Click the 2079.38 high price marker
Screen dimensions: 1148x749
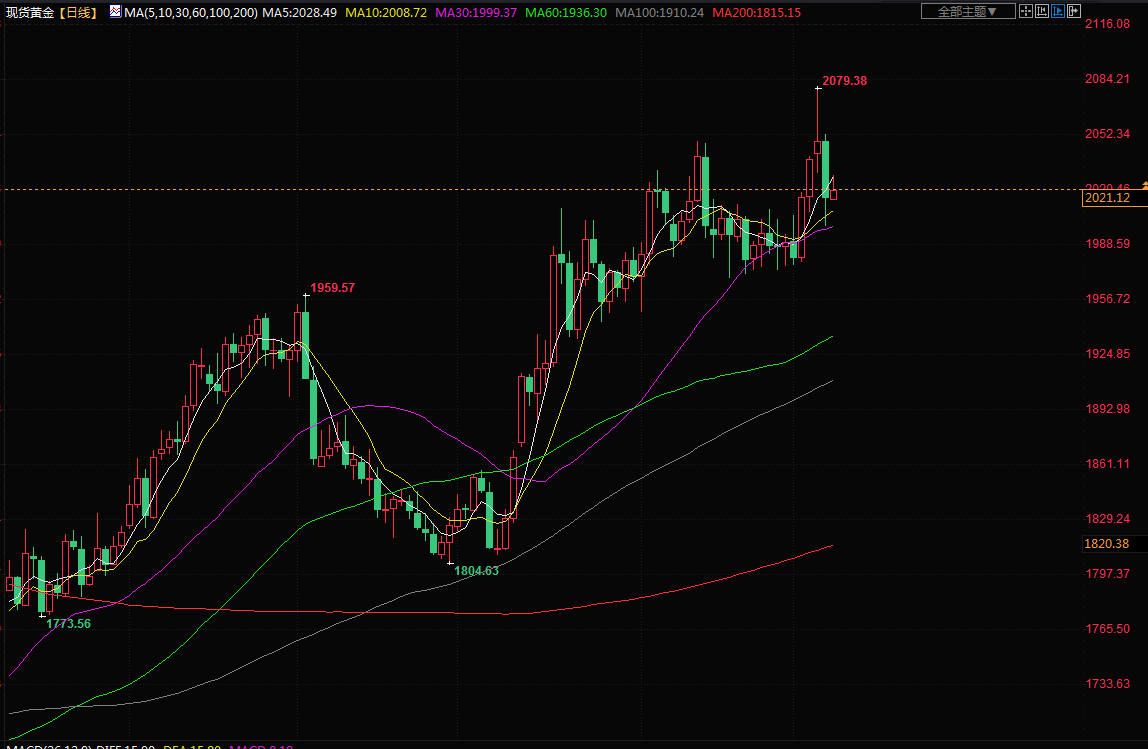click(844, 81)
